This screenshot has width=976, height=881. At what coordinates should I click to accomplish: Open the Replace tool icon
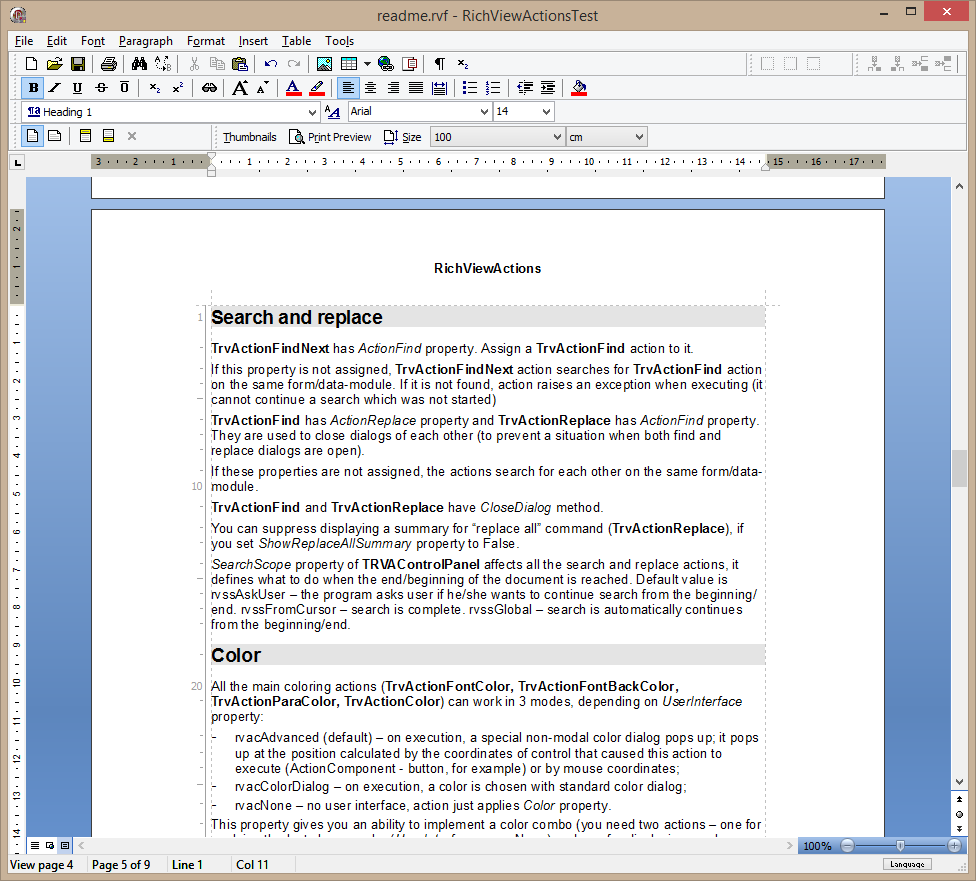[x=163, y=64]
